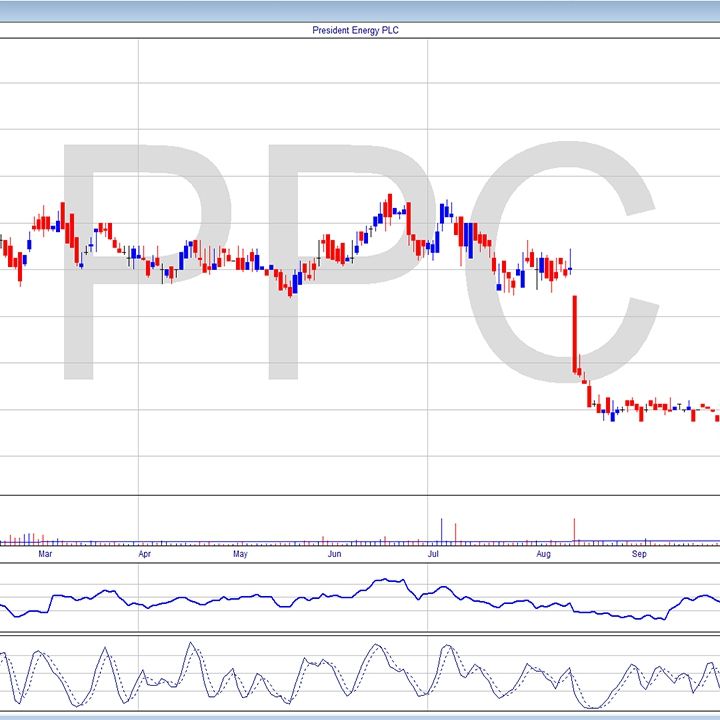This screenshot has height=720, width=720.
Task: Click the large letter C in PPC watermark
Action: pos(575,260)
